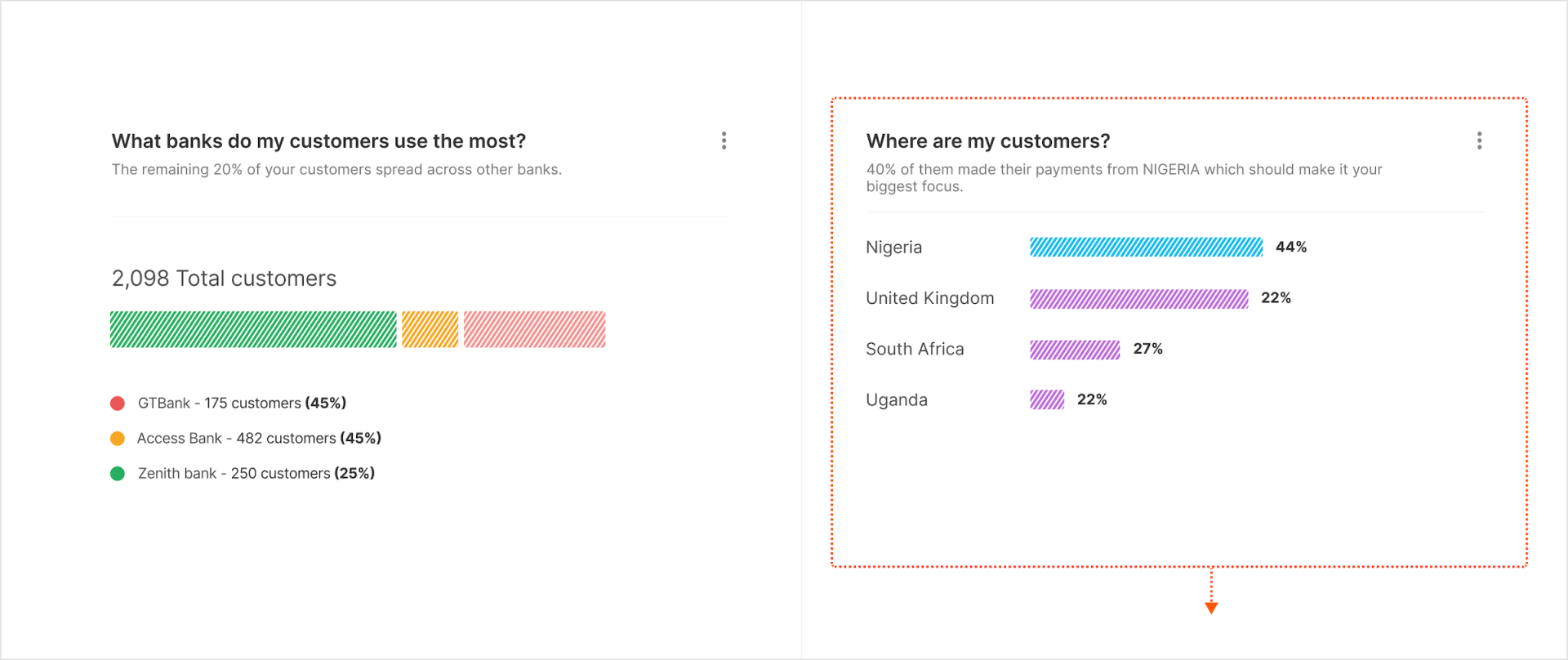Open the kebab menu on the customers location card
Image resolution: width=1568 pixels, height=660 pixels.
click(x=1479, y=140)
